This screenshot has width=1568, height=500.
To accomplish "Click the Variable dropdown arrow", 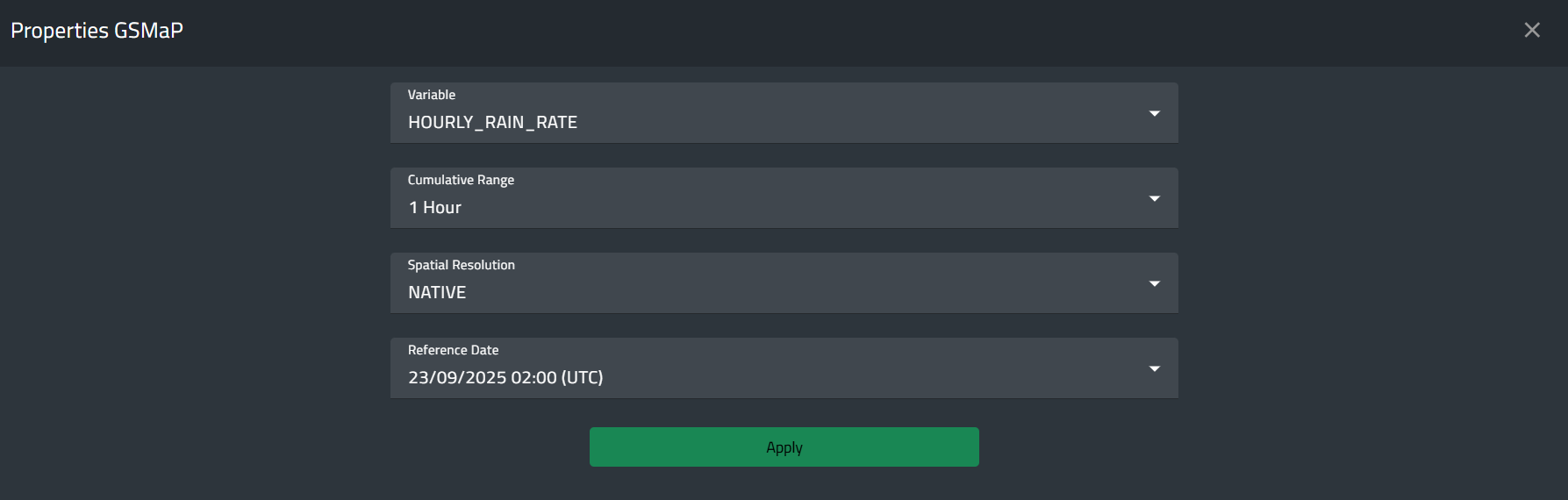I will pyautogui.click(x=1155, y=114).
